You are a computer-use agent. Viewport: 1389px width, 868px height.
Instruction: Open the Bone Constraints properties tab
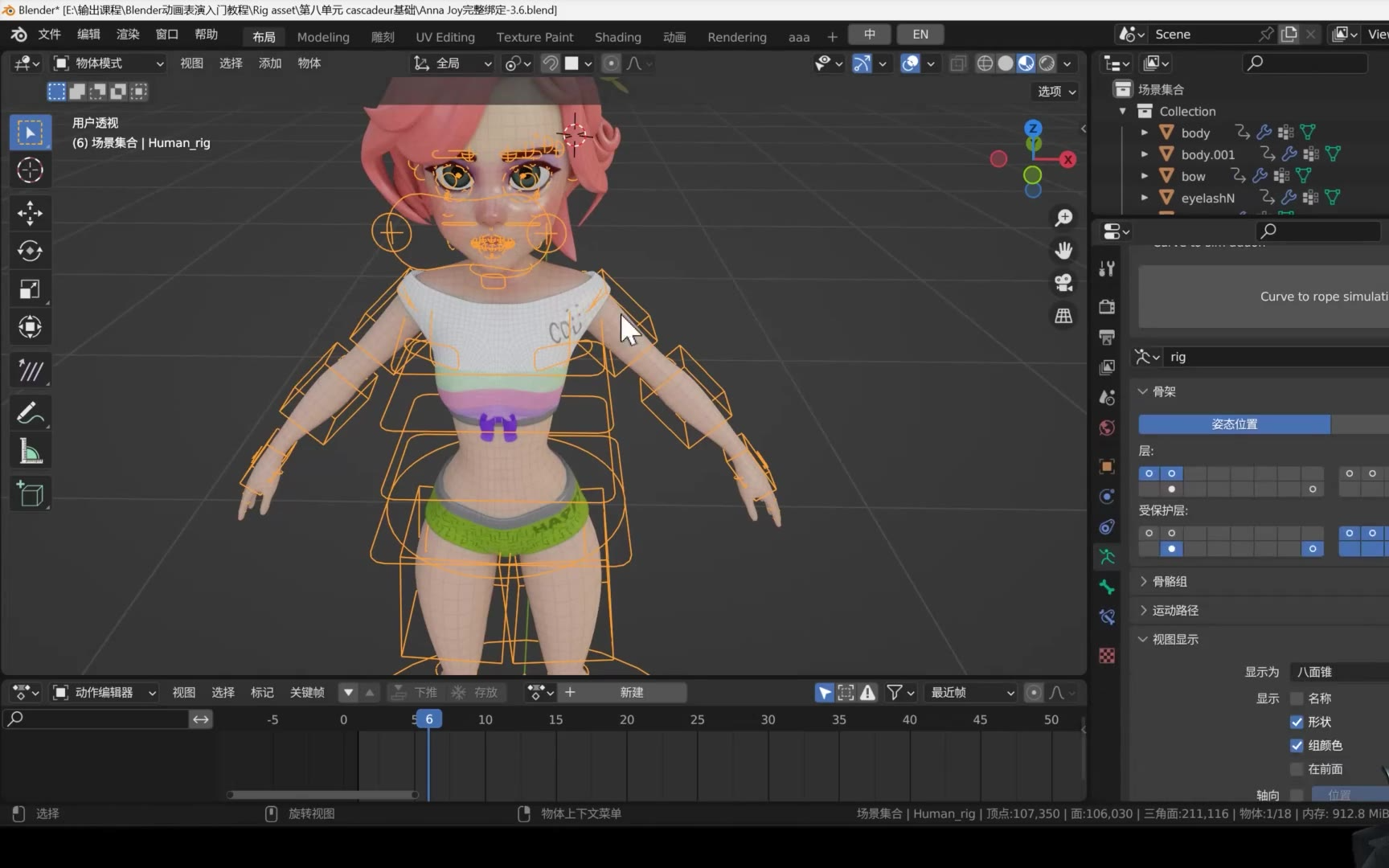pyautogui.click(x=1107, y=617)
